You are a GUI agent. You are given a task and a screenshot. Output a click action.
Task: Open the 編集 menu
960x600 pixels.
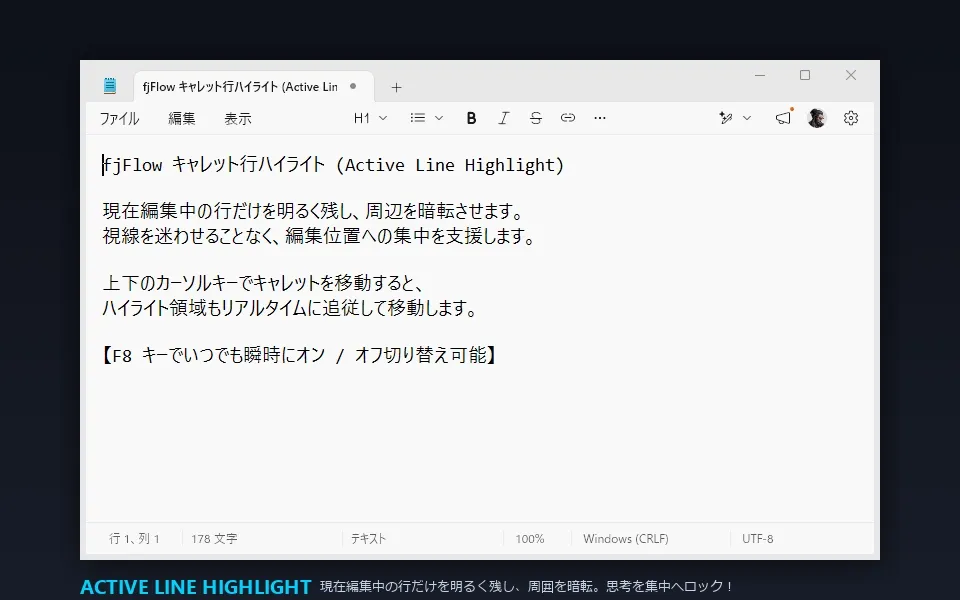182,118
